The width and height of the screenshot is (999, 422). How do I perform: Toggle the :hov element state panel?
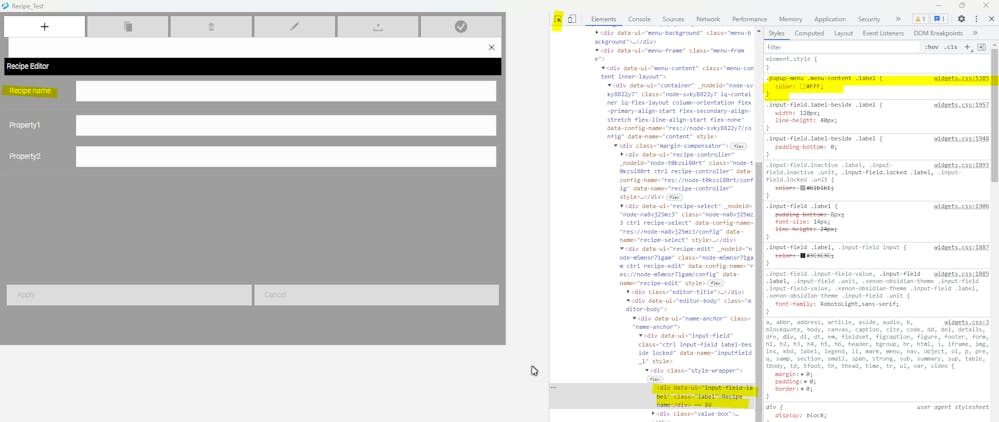(931, 47)
